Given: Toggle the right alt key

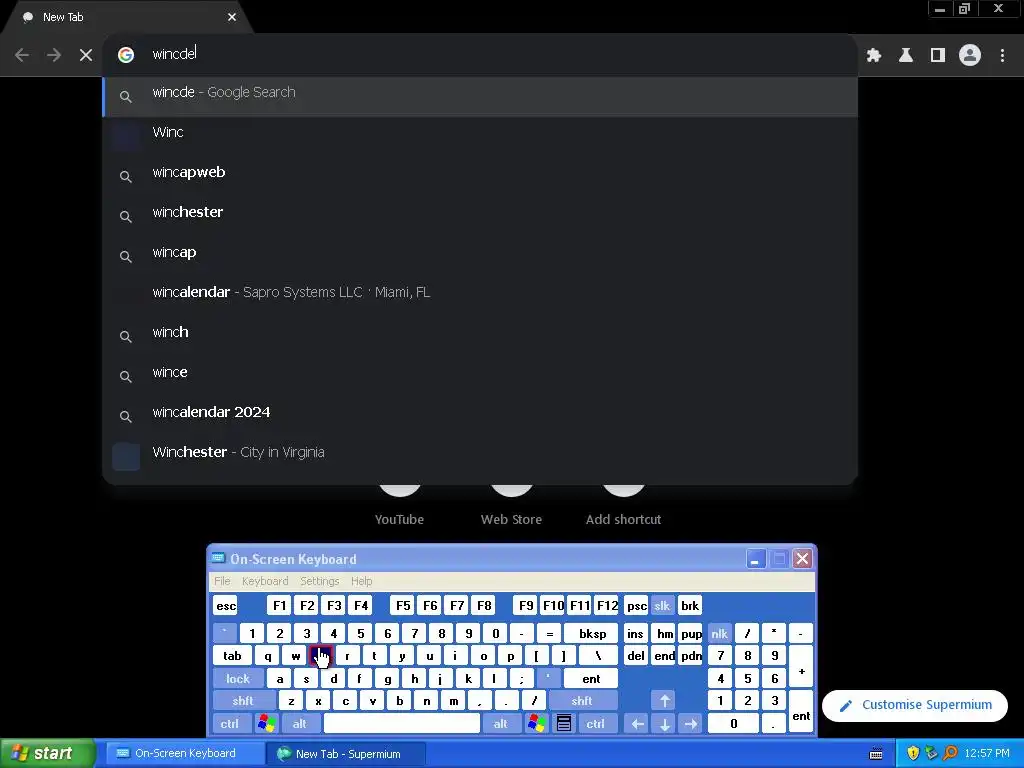Looking at the screenshot, I should 501,724.
